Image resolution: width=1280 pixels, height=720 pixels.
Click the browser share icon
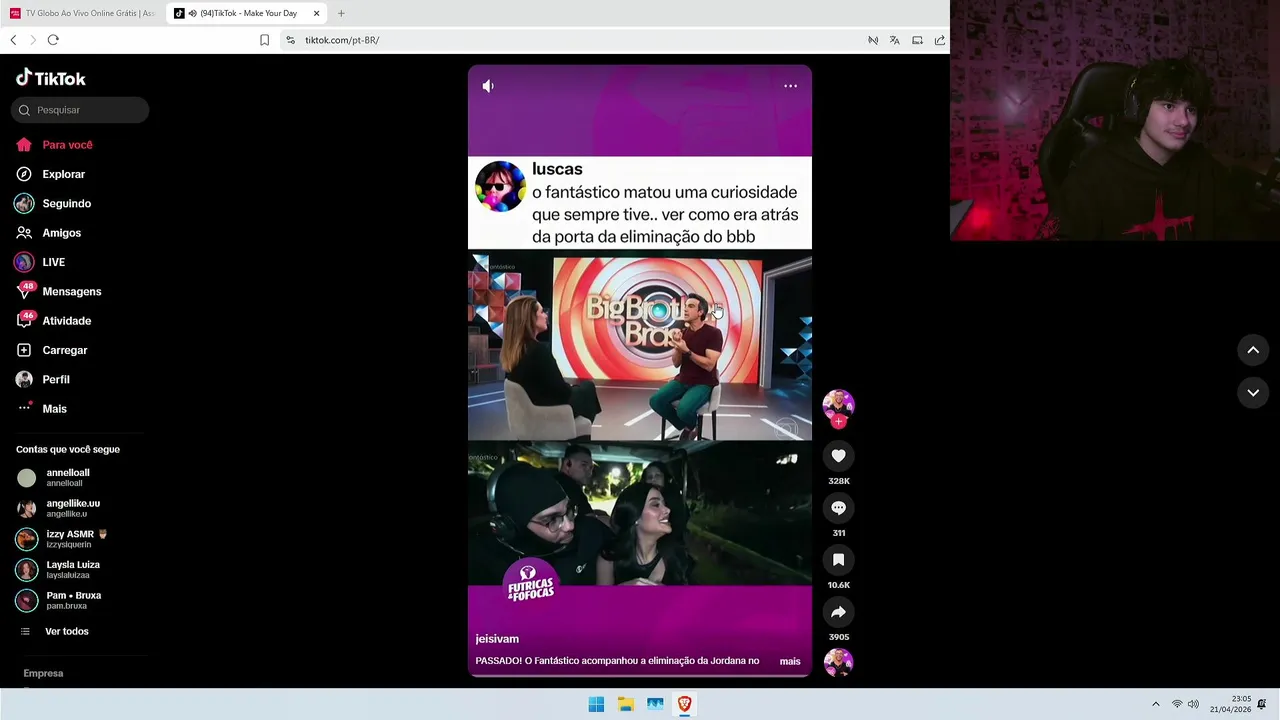pos(940,40)
